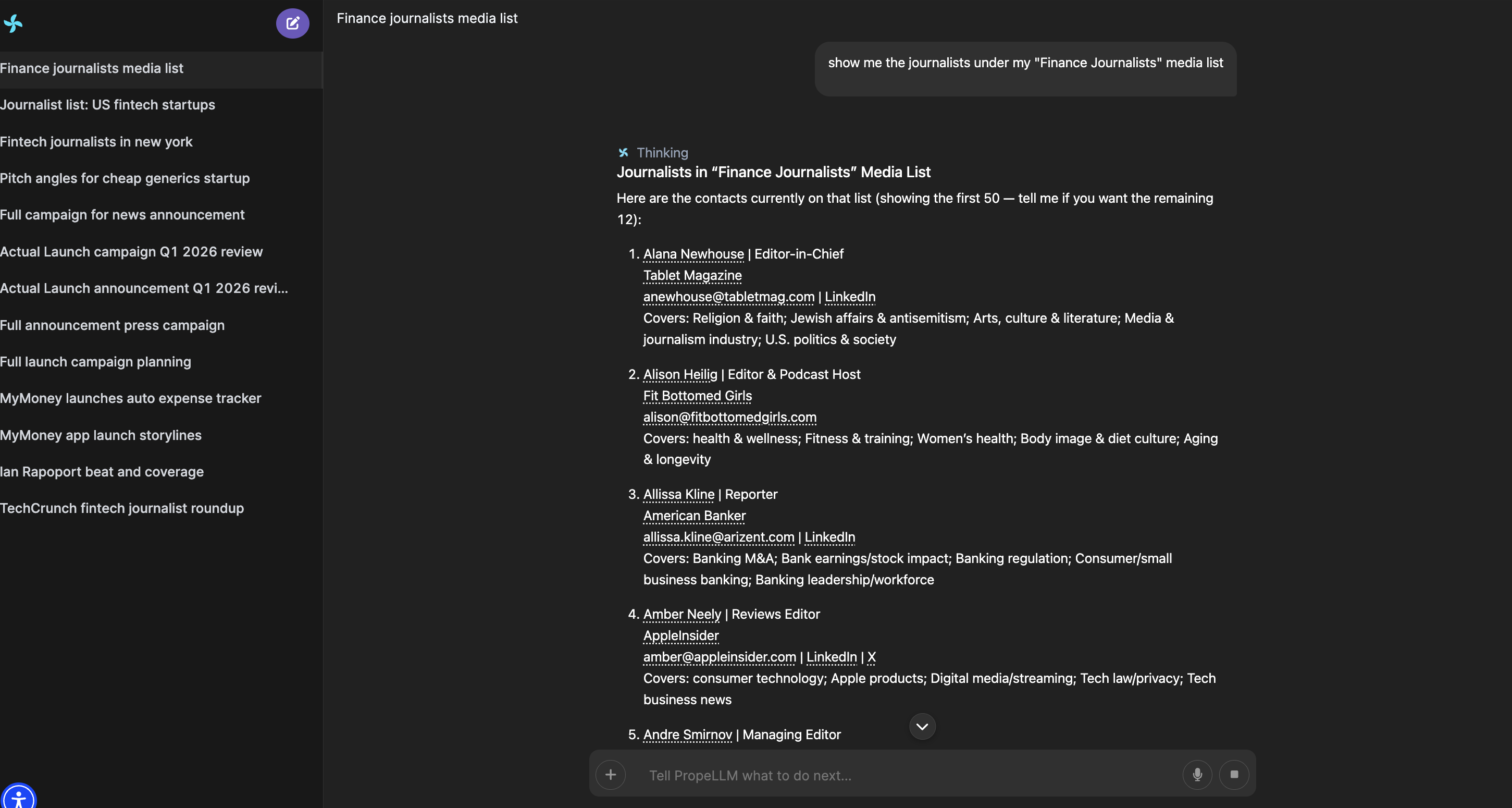Click the plus attachment icon
Screen dimensions: 1512x808
coord(611,775)
